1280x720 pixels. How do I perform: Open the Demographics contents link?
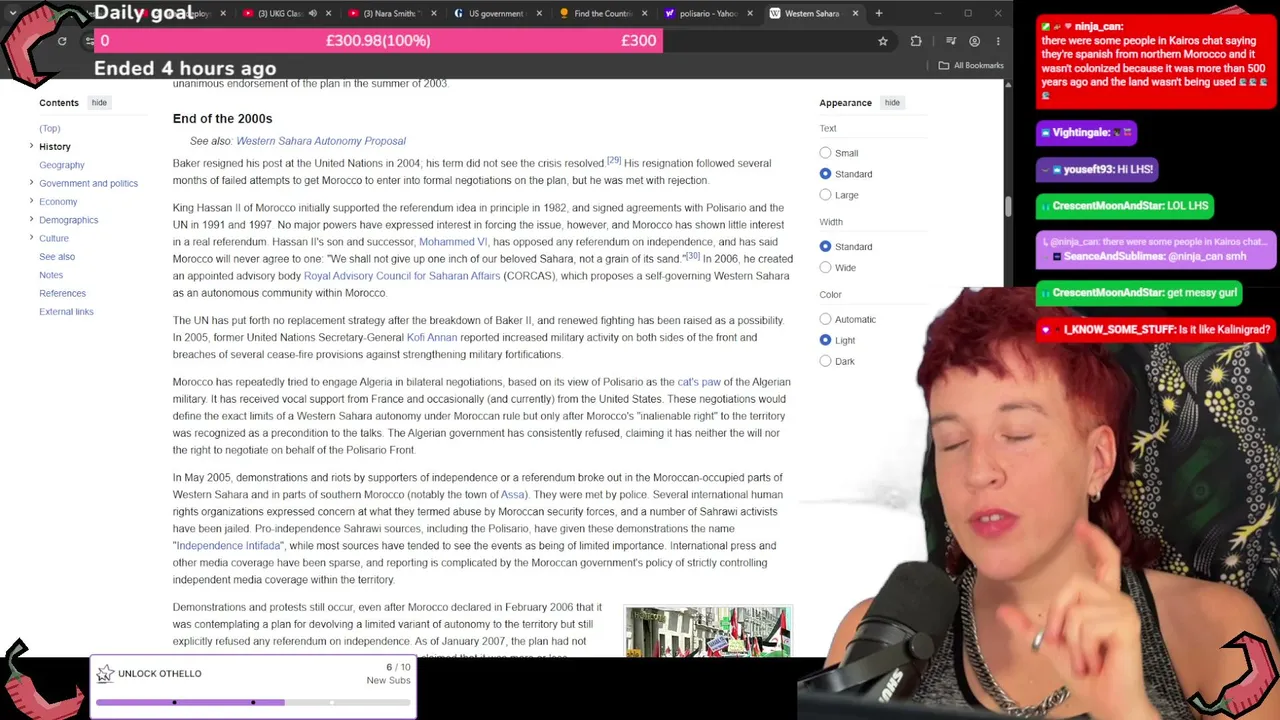click(69, 220)
